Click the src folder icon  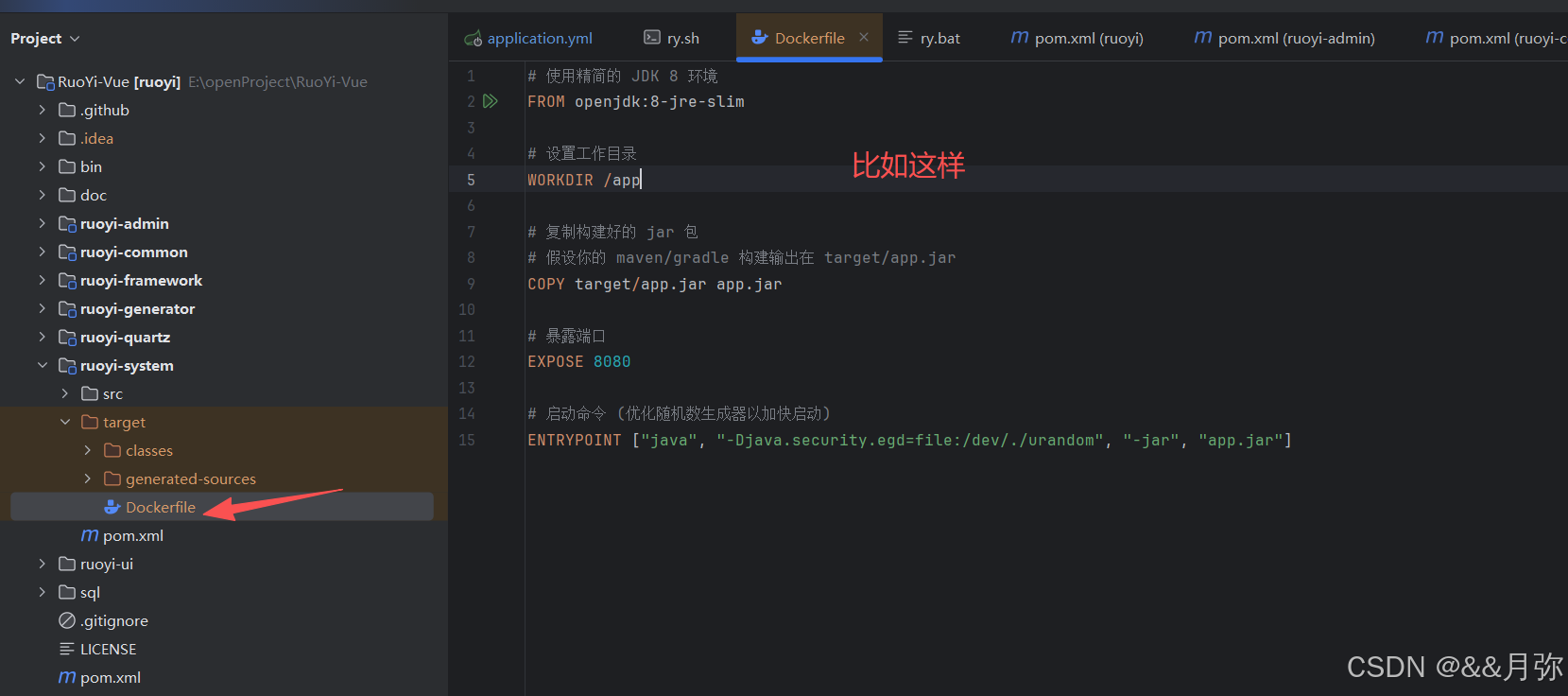pyautogui.click(x=90, y=393)
